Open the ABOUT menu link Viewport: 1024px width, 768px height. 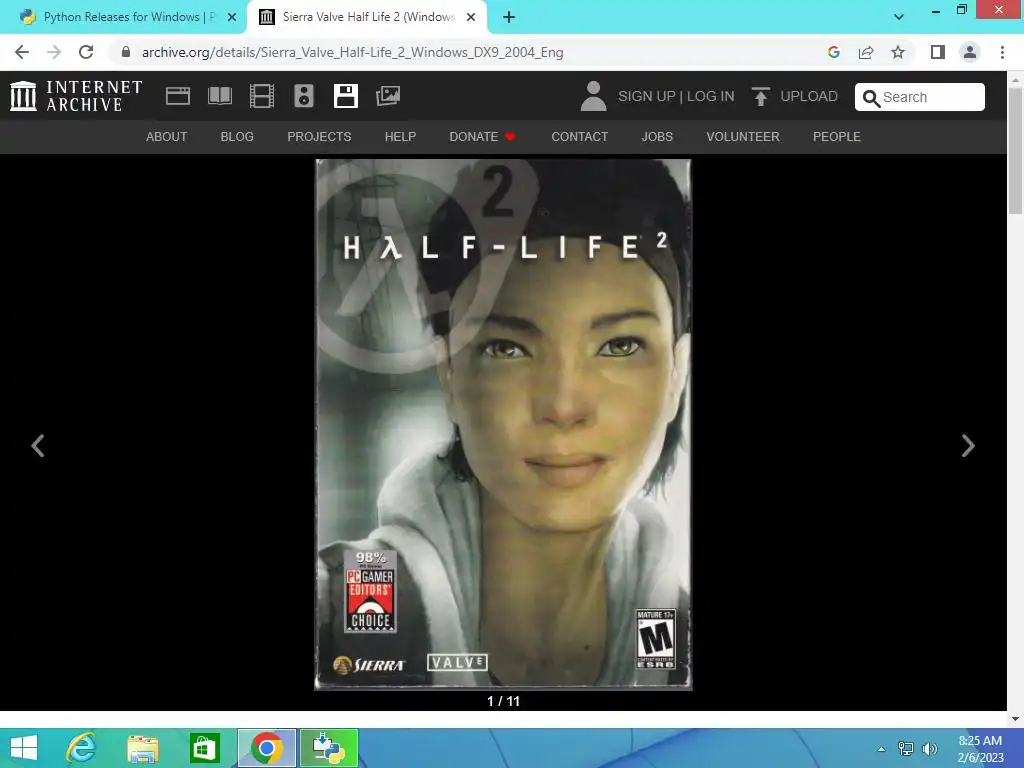click(167, 136)
